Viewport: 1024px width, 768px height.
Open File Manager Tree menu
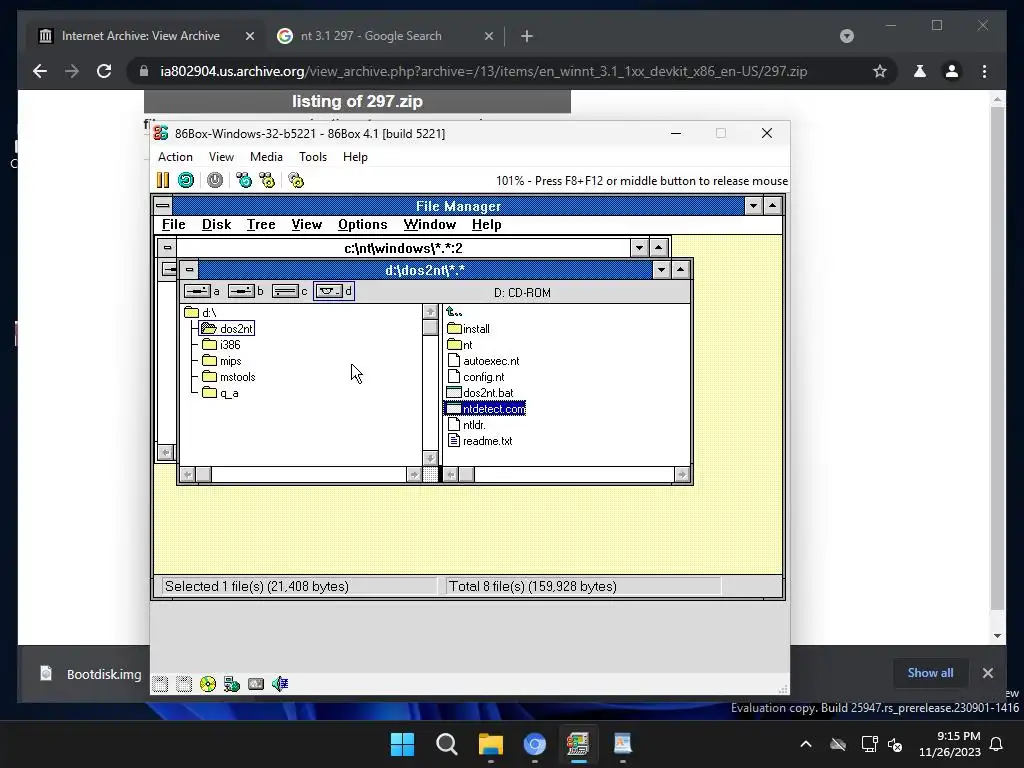click(261, 225)
